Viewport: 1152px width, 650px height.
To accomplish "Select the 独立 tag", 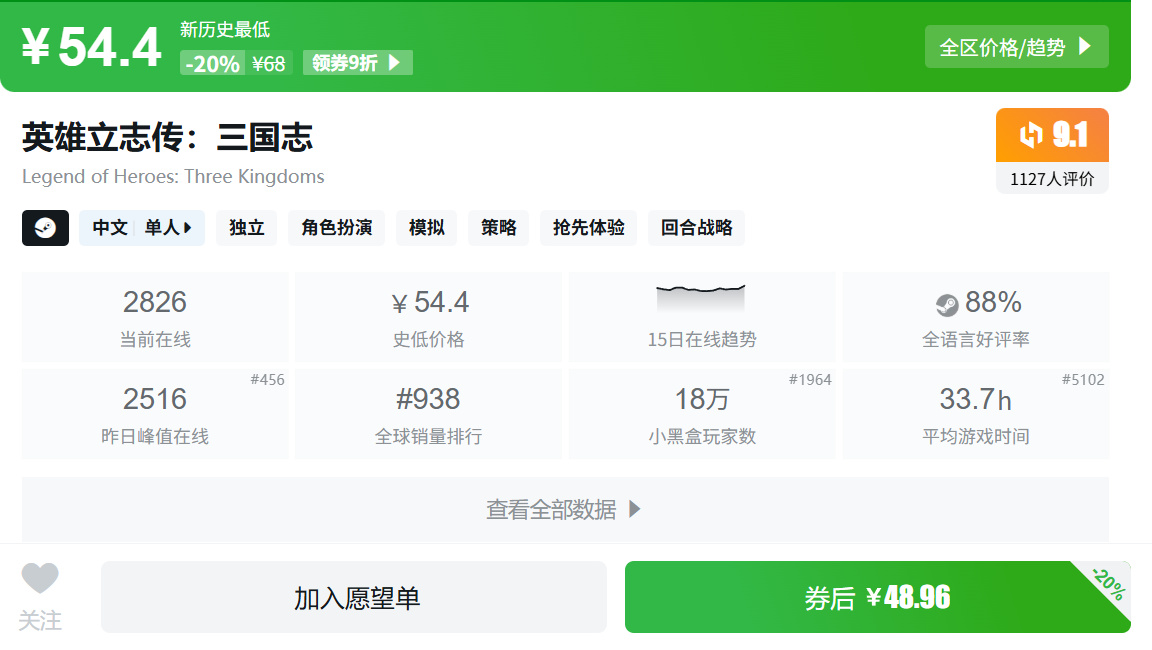I will 247,228.
